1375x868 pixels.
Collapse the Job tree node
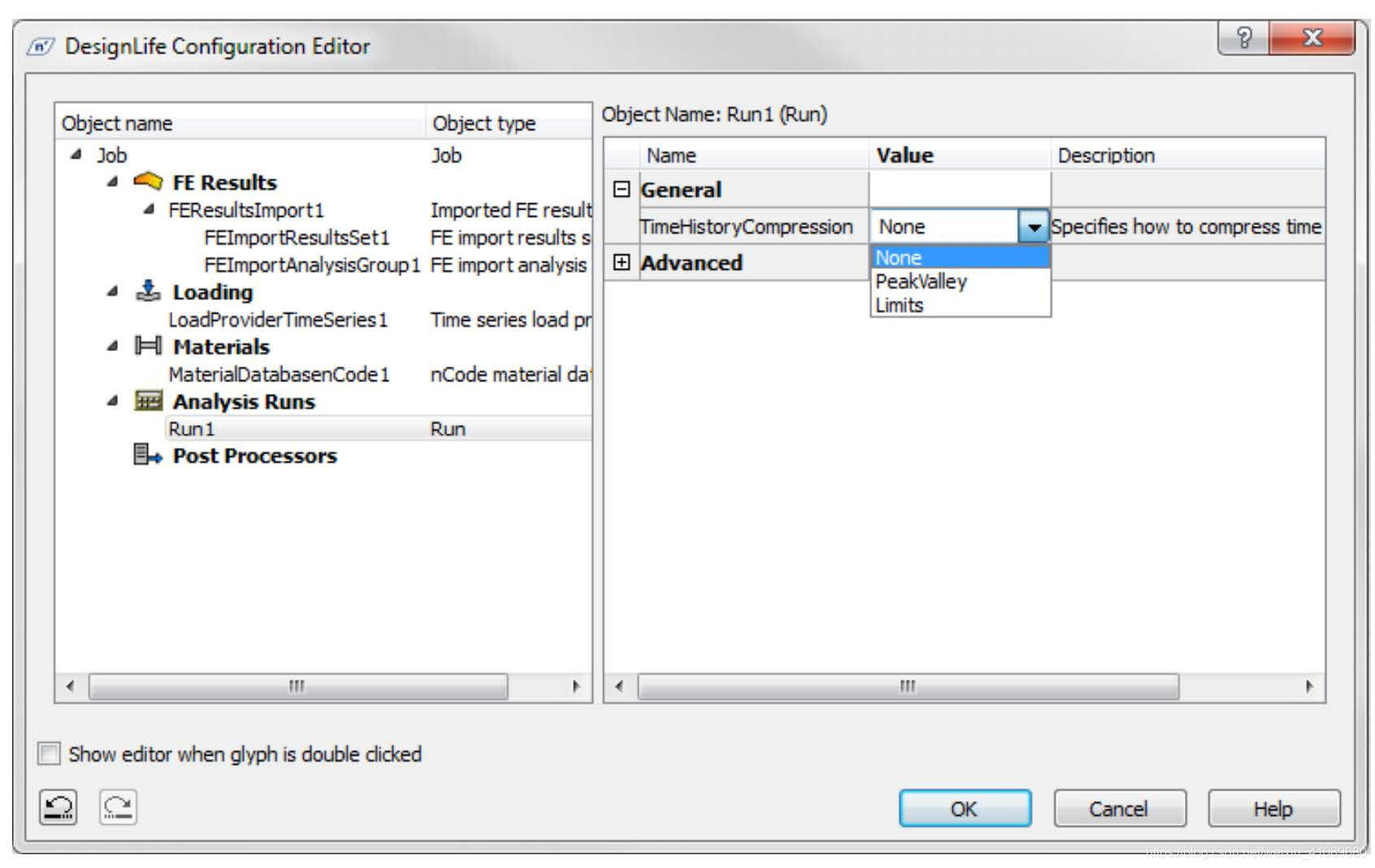(x=76, y=154)
